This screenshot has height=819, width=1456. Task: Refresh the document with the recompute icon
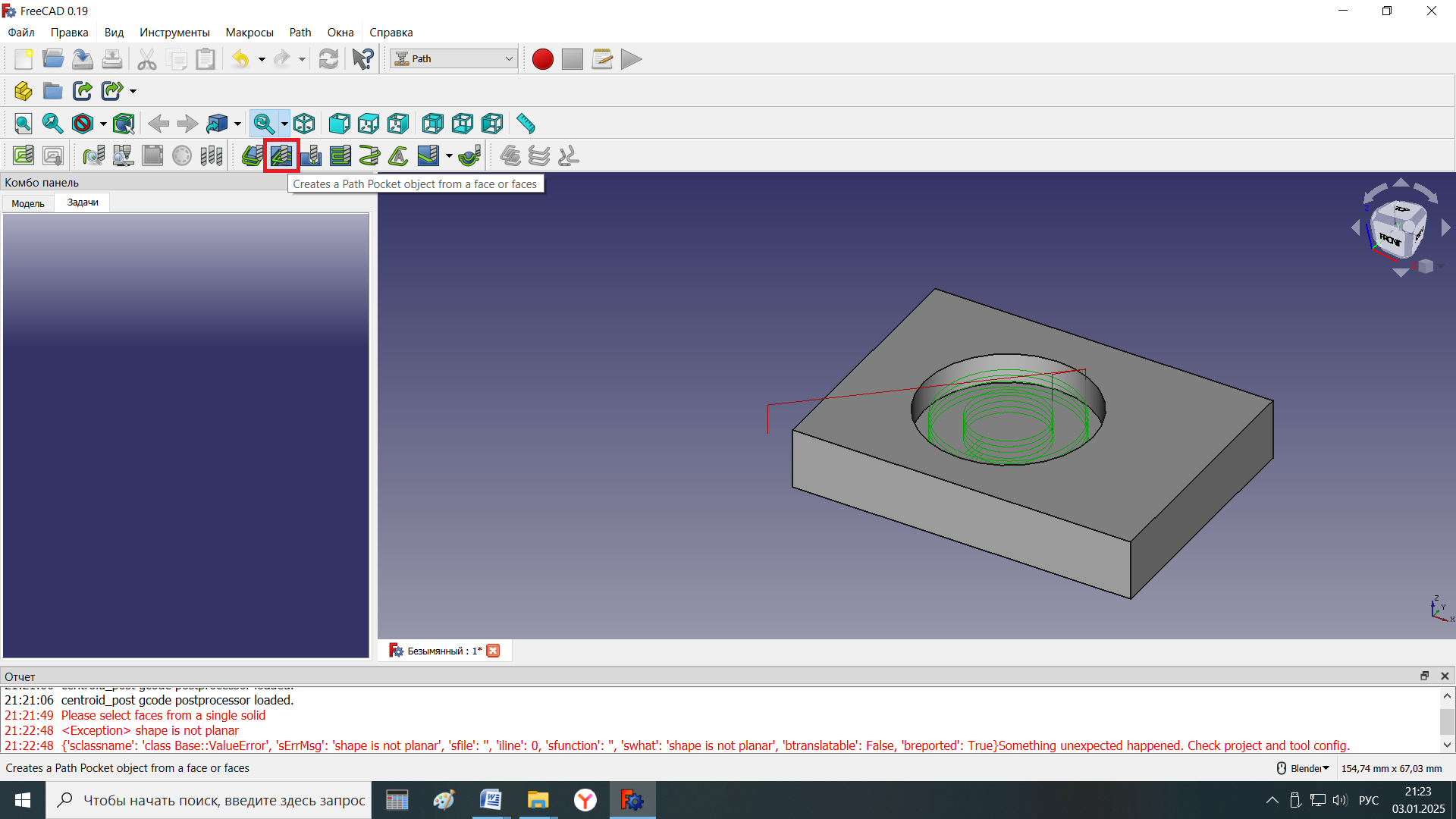coord(328,59)
